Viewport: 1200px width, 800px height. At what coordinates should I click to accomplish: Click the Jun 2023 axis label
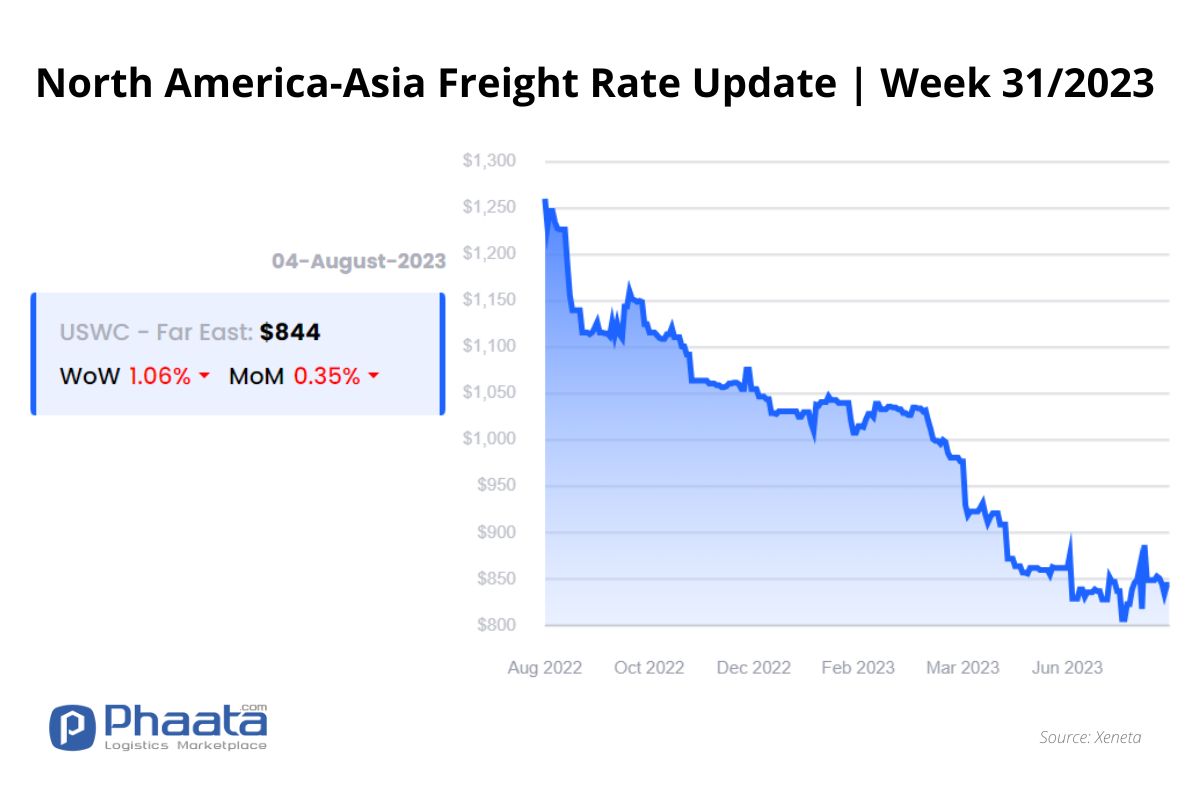[1067, 667]
